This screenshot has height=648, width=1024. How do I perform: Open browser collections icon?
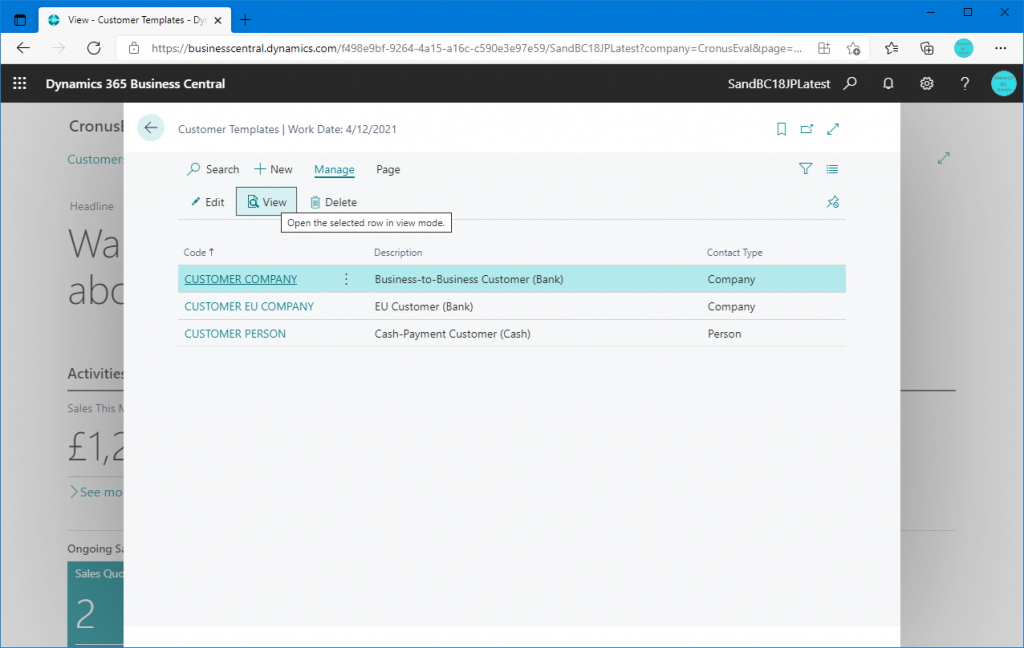927,48
